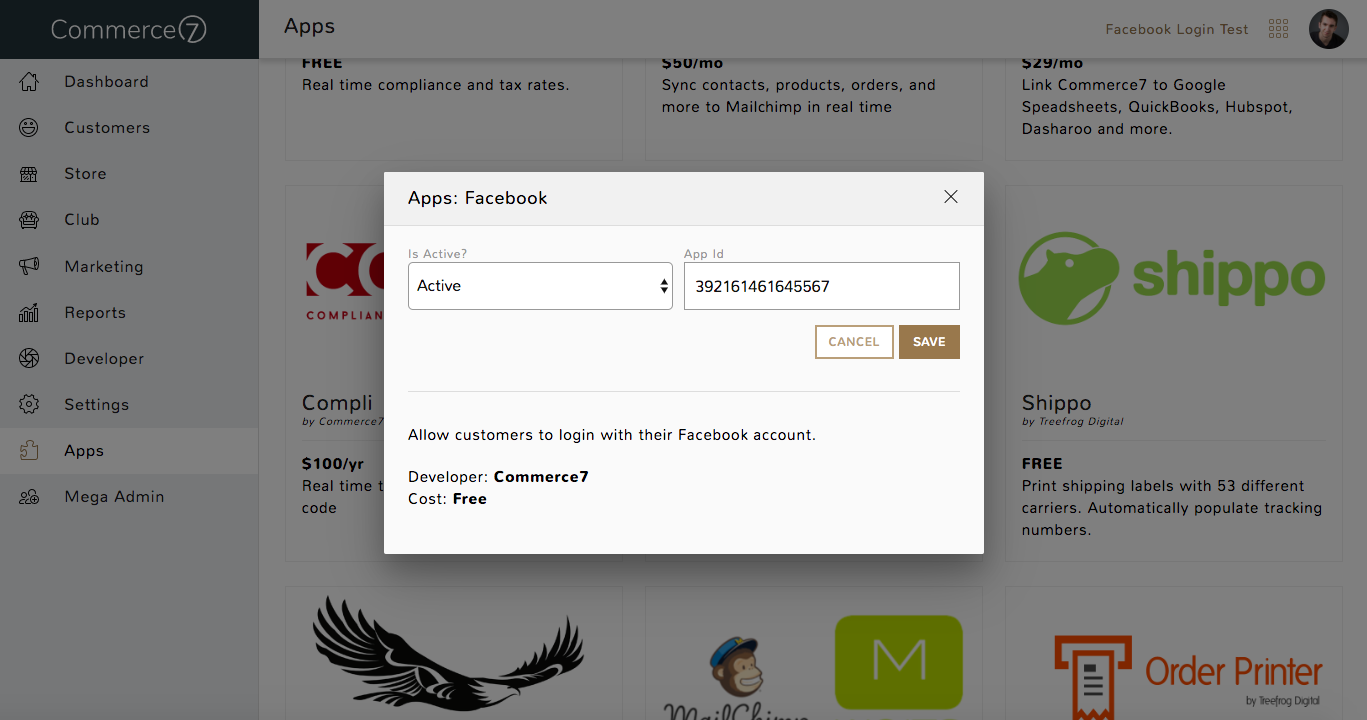Viewport: 1367px width, 720px height.
Task: Click 'by Treefrog Digital' under Shippo
Action: (x=1072, y=422)
